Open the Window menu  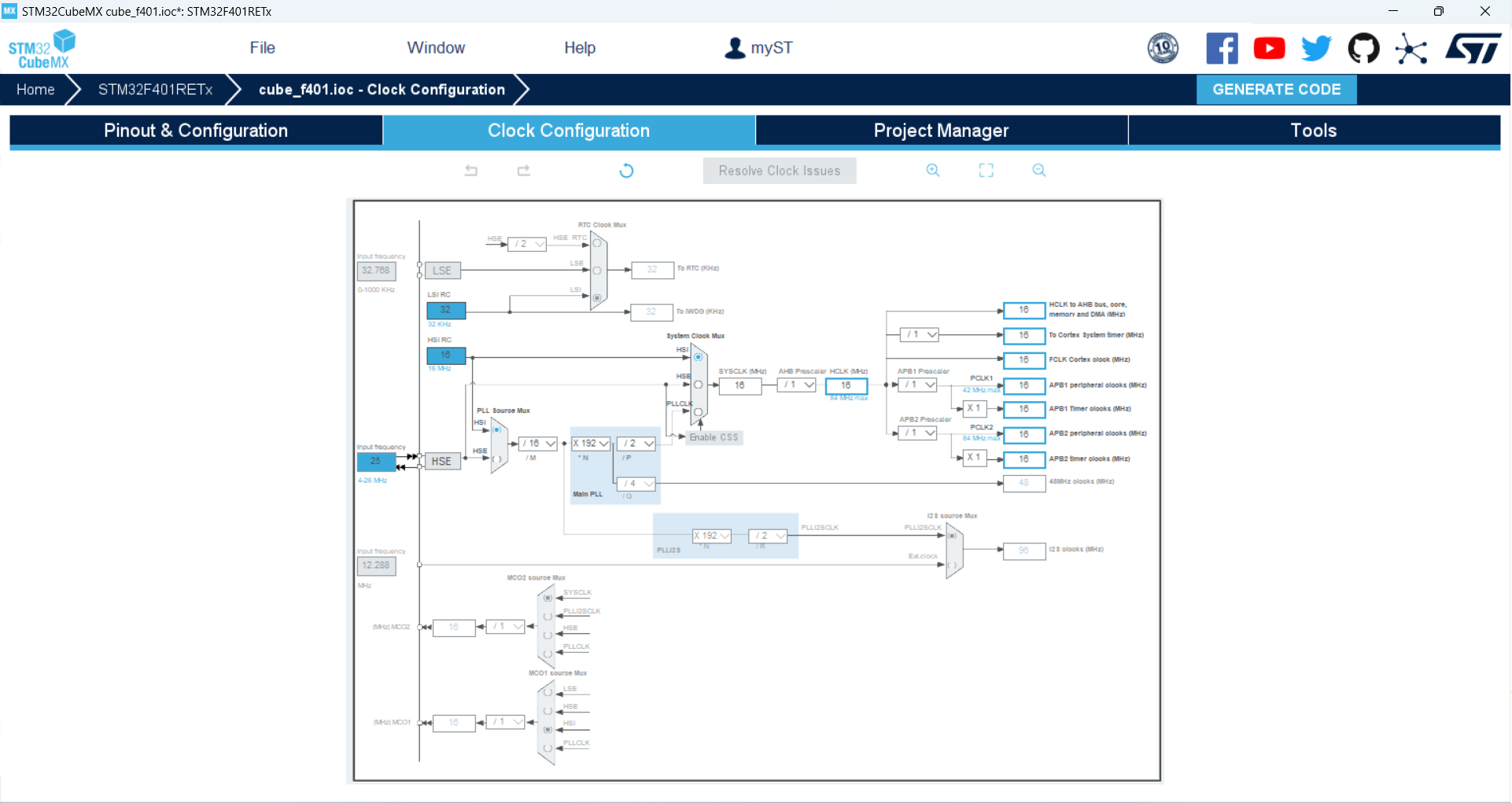[436, 48]
